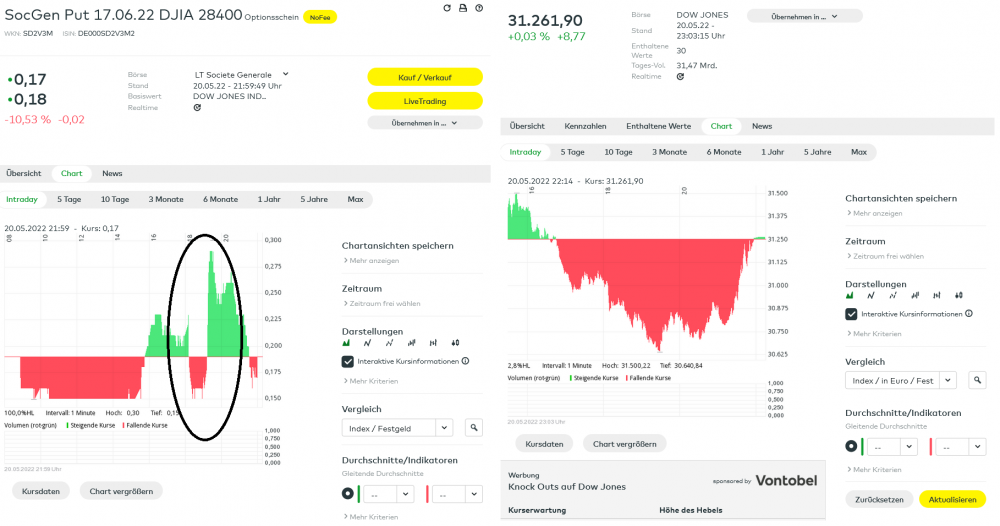Select 5 Tage range in SocGen Put chart
The height and width of the screenshot is (526, 1000).
pyautogui.click(x=69, y=200)
